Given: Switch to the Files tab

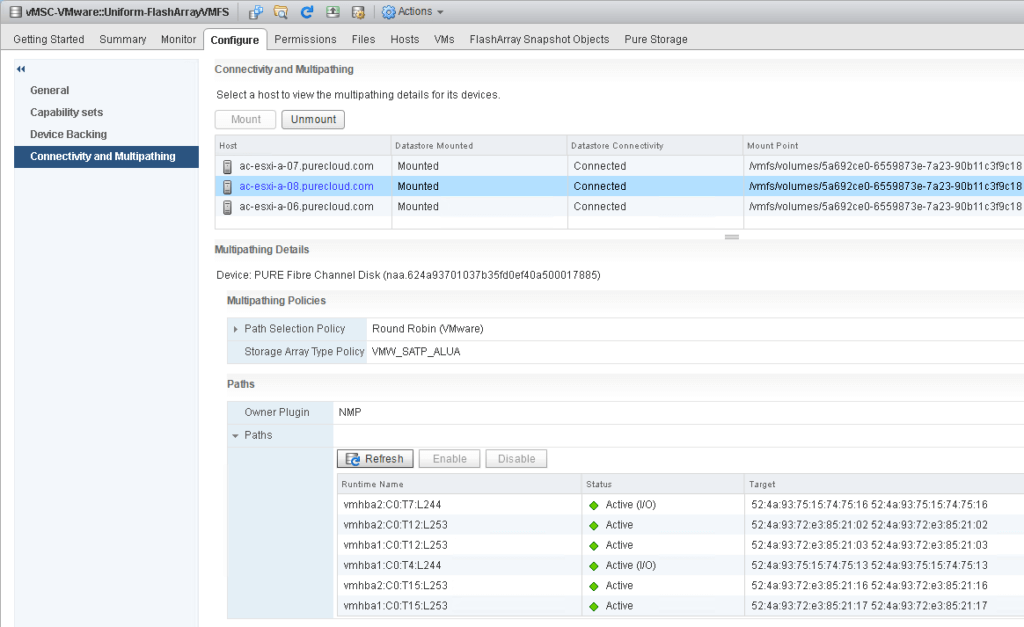Looking at the screenshot, I should pyautogui.click(x=363, y=39).
